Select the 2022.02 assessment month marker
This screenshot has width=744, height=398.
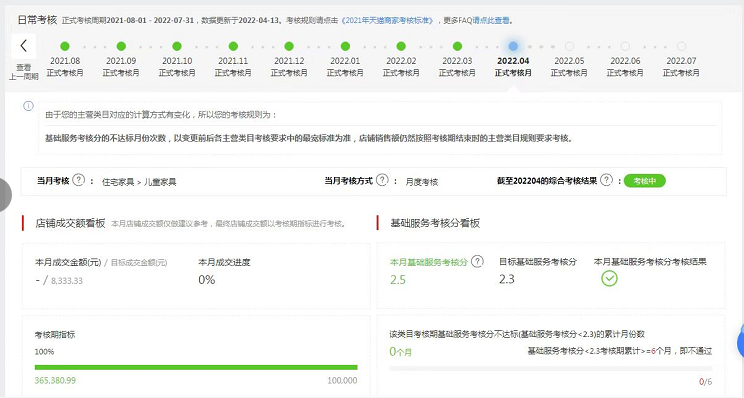[401, 46]
